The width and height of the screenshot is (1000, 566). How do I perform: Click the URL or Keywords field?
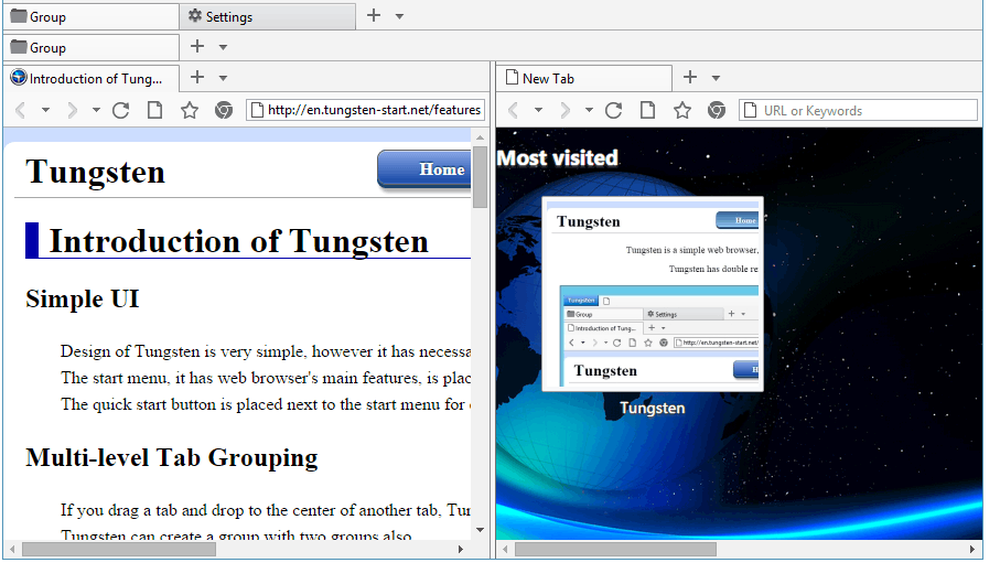(x=858, y=110)
